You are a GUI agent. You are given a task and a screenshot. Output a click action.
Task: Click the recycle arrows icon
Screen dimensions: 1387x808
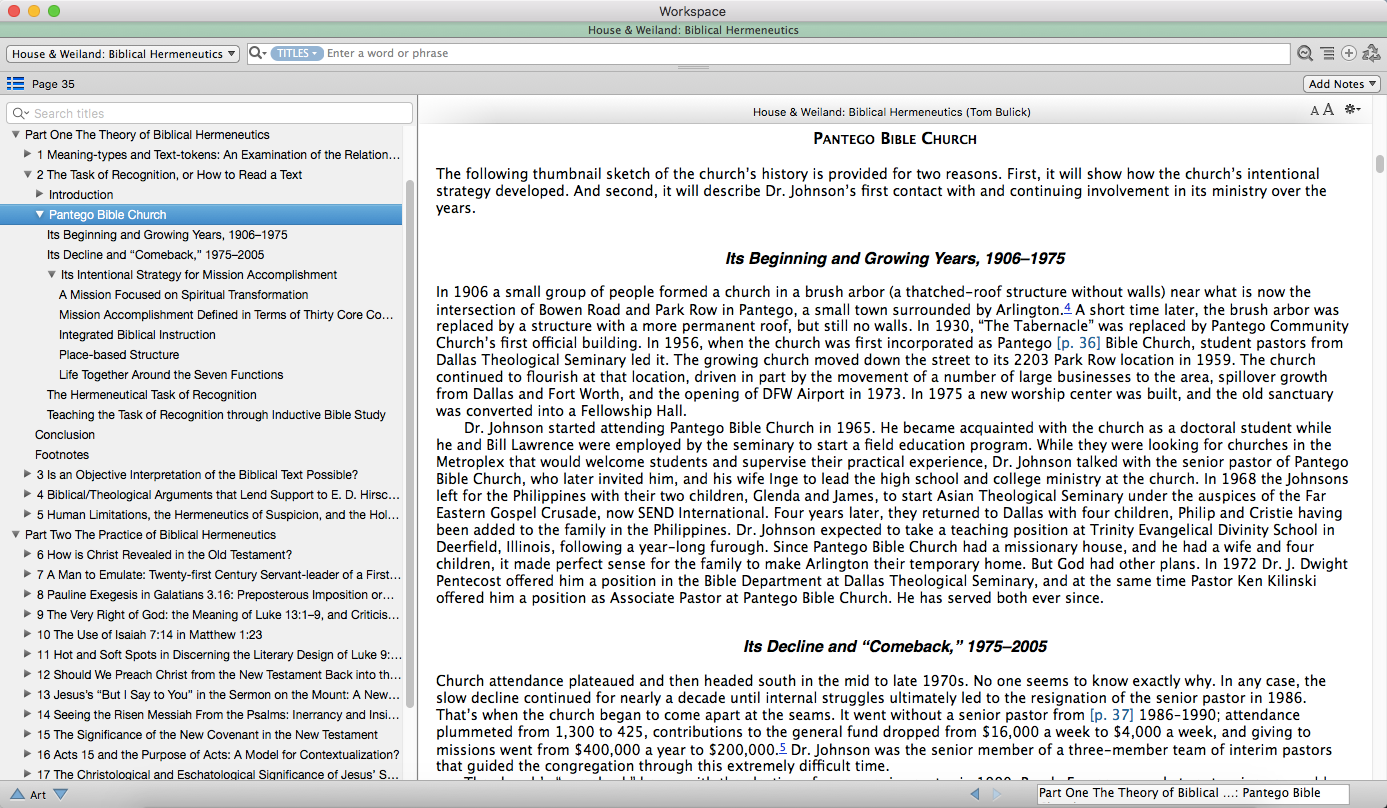pyautogui.click(x=1371, y=54)
